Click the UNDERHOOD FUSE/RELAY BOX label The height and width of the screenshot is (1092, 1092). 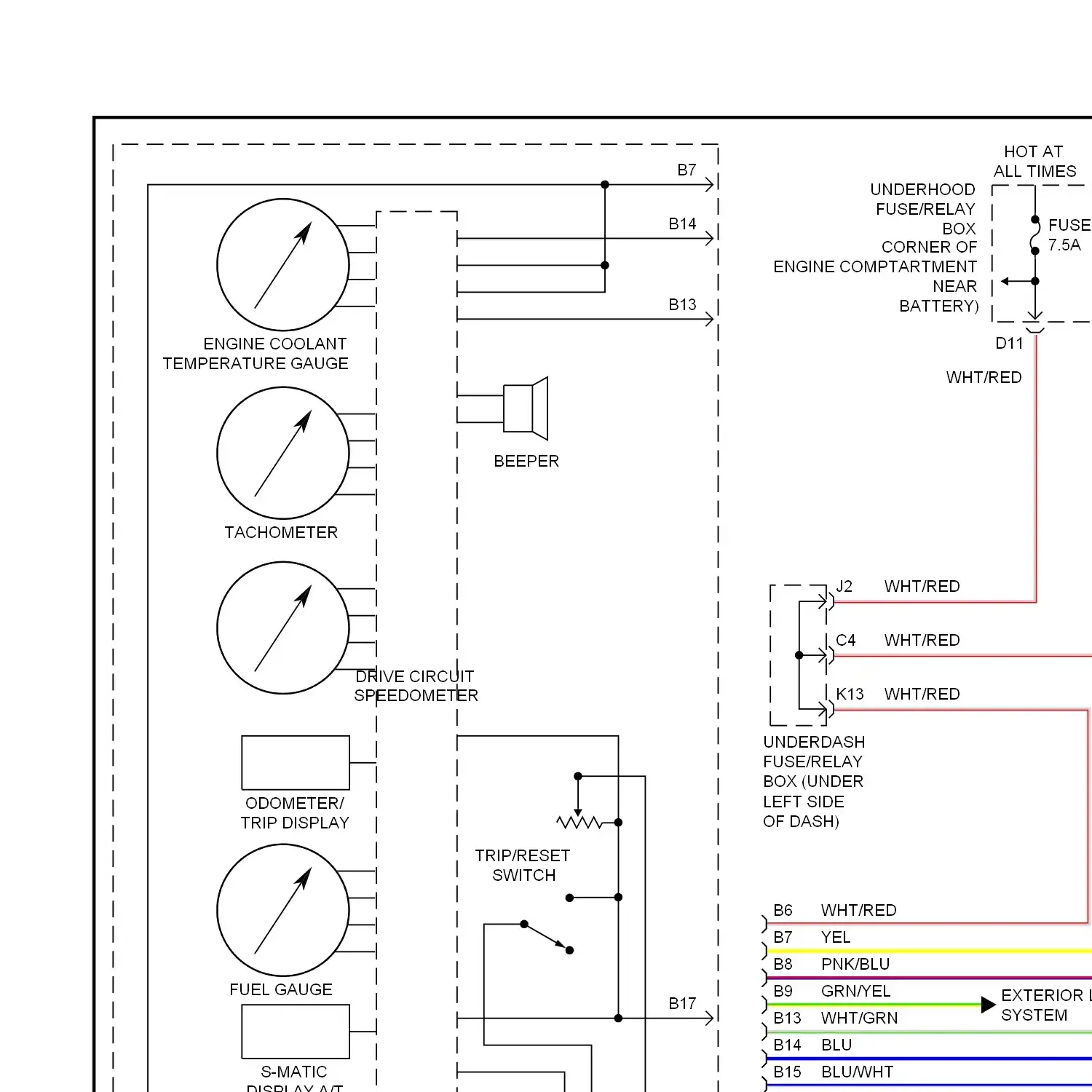923,209
